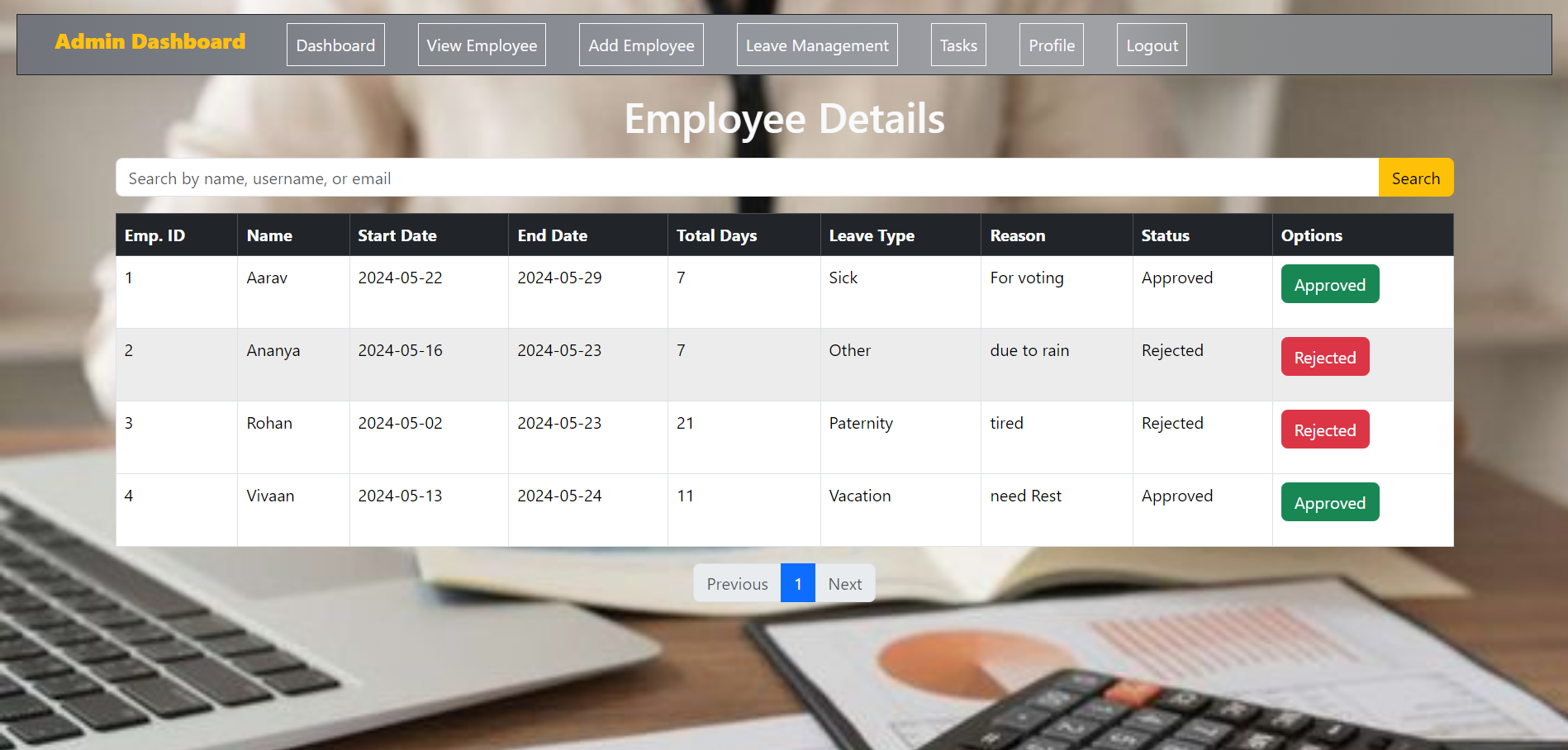Open Add Employee page

pos(641,45)
